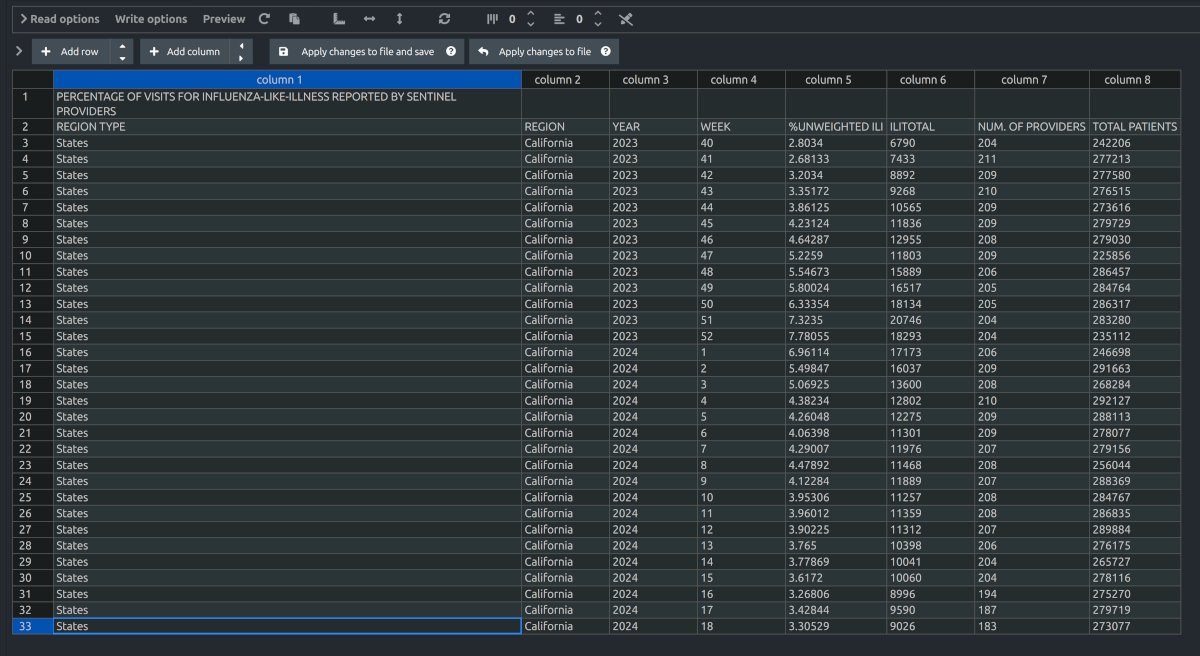Toggle the Add row above/below arrows
1200x656 pixels.
coord(122,51)
